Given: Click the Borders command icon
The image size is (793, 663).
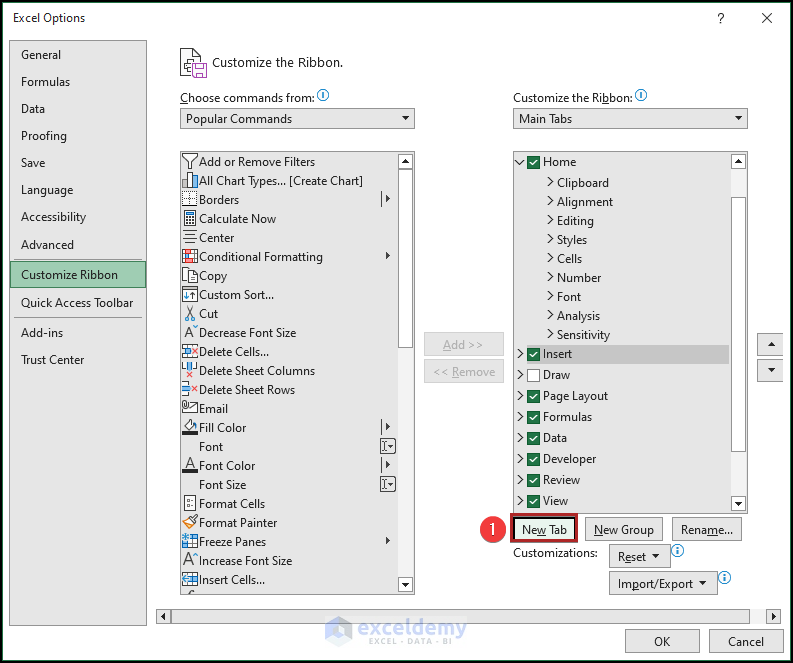Looking at the screenshot, I should pyautogui.click(x=189, y=199).
